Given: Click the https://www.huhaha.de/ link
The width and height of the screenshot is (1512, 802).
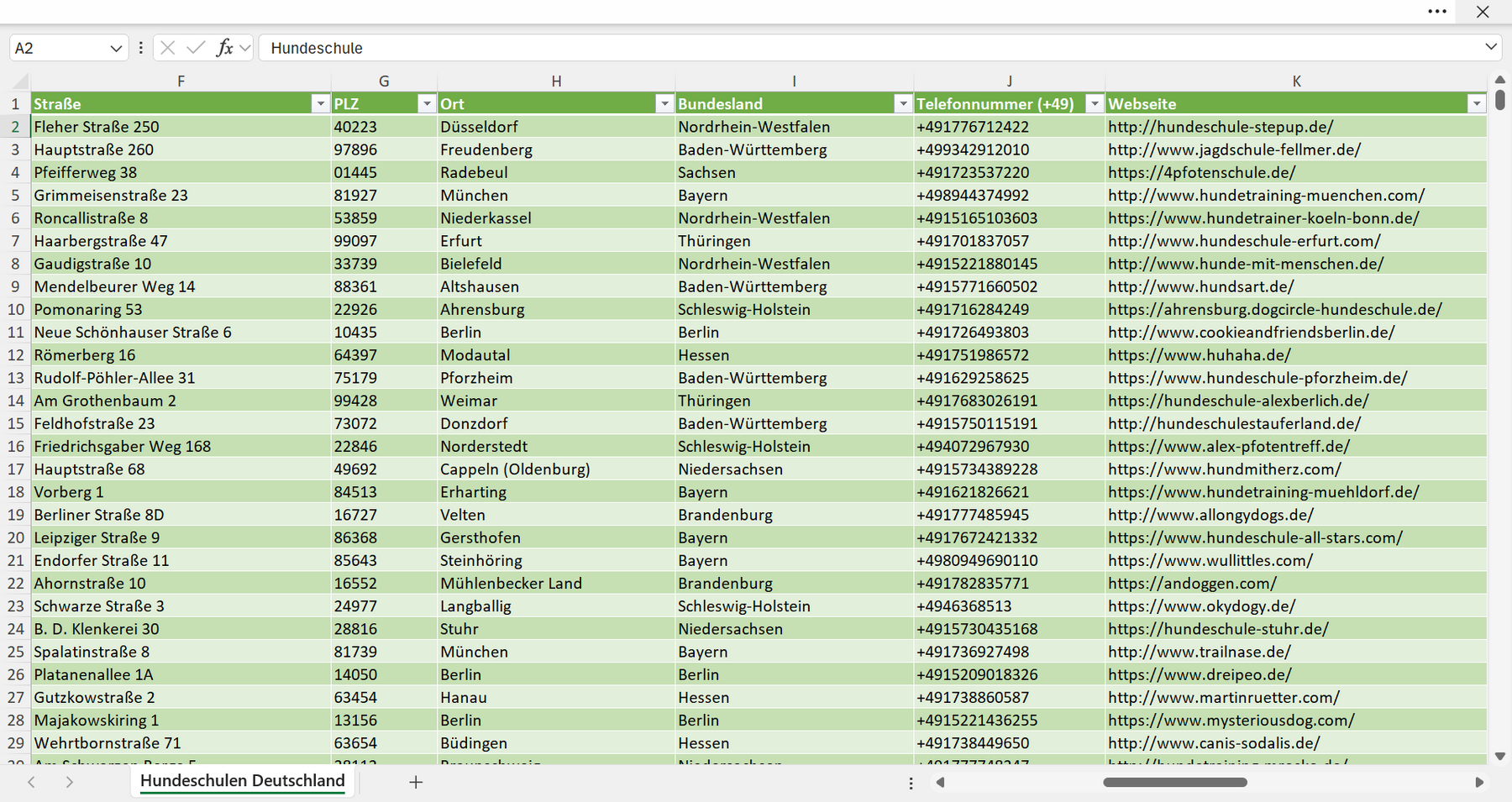Looking at the screenshot, I should (x=1199, y=355).
